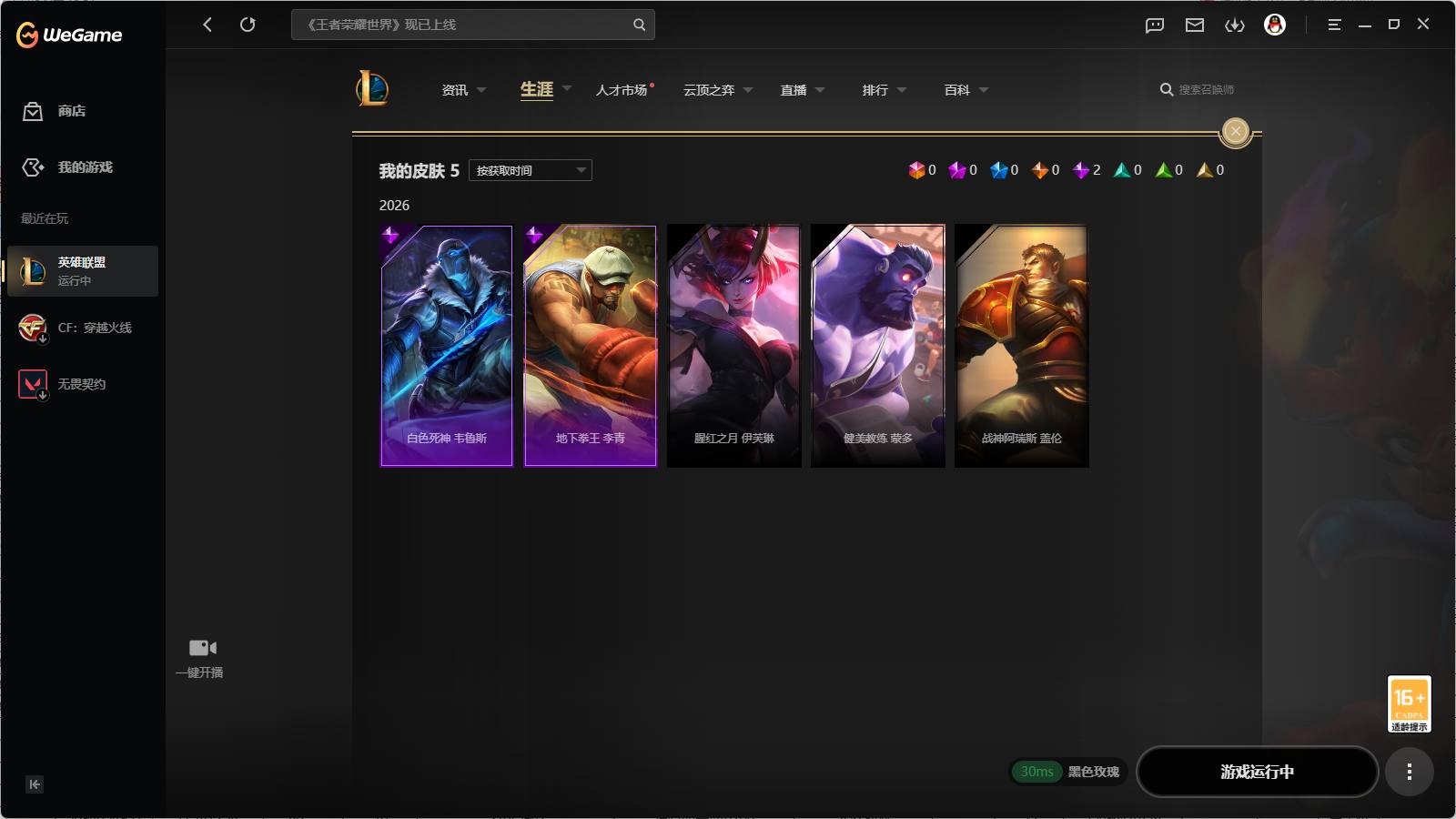Expand the arrow next to 资讯
The height and width of the screenshot is (819, 1456).
click(481, 90)
